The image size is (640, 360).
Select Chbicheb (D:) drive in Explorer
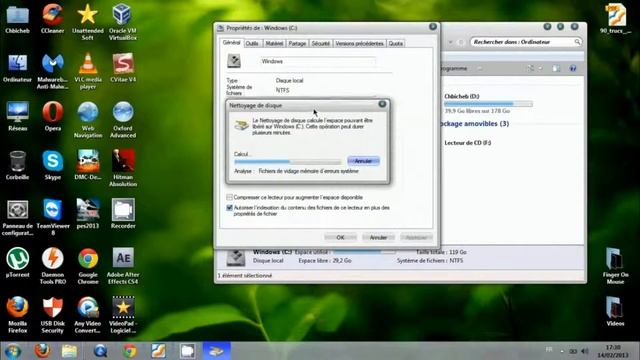click(488, 103)
